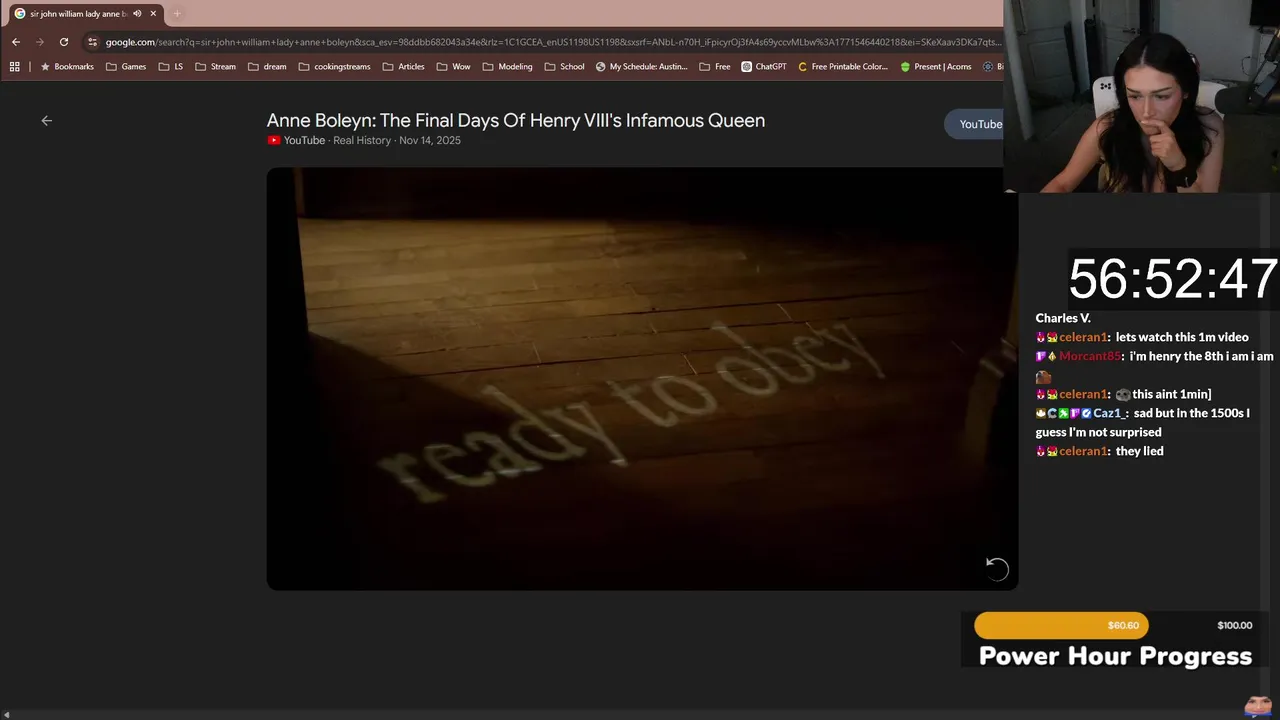This screenshot has width=1280, height=720.
Task: Click the 'this aint 1min]' chat message
Action: pos(1171,394)
